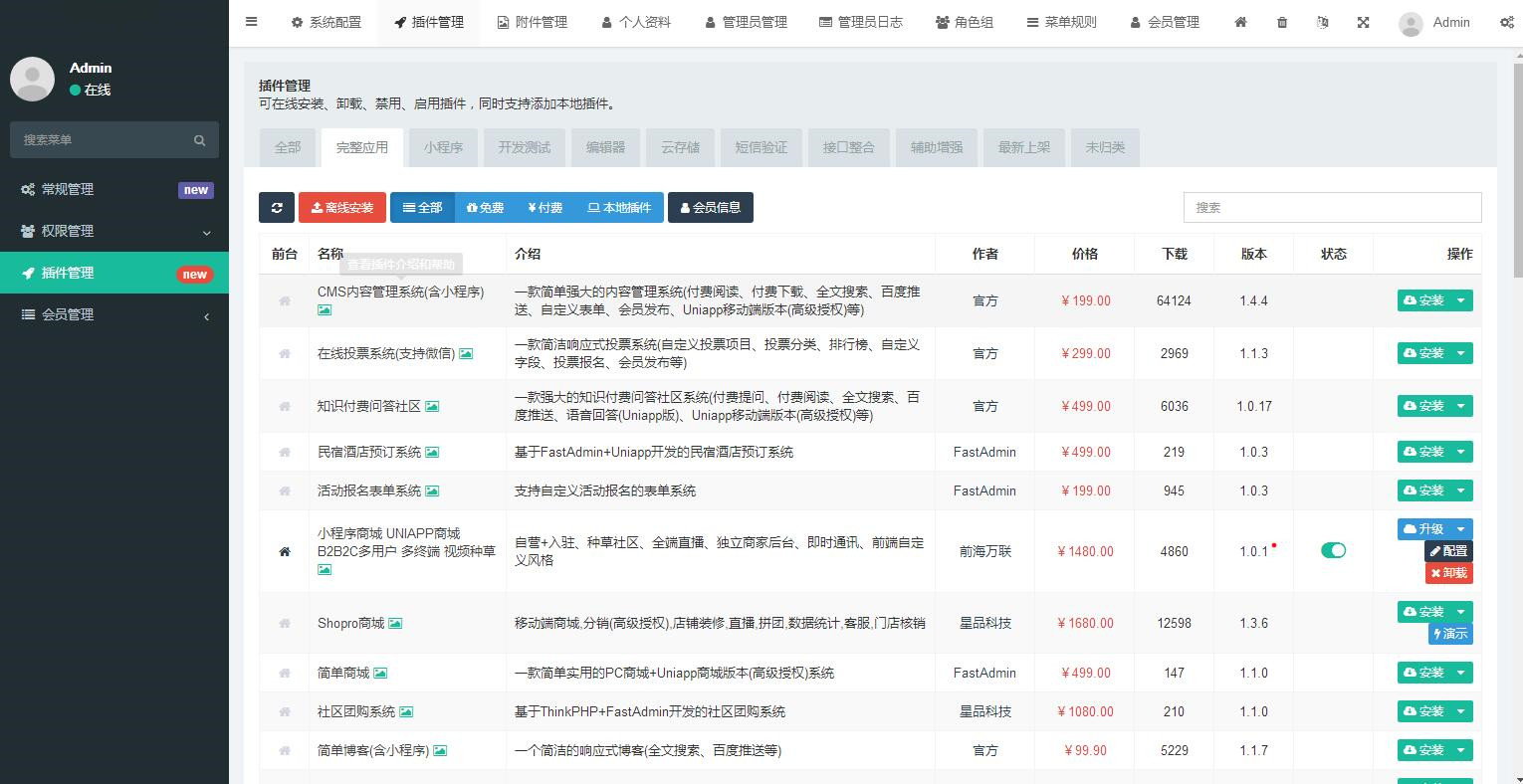Switch to the 云存储 category tab
Screen dimensions: 1523x784
pyautogui.click(x=681, y=147)
